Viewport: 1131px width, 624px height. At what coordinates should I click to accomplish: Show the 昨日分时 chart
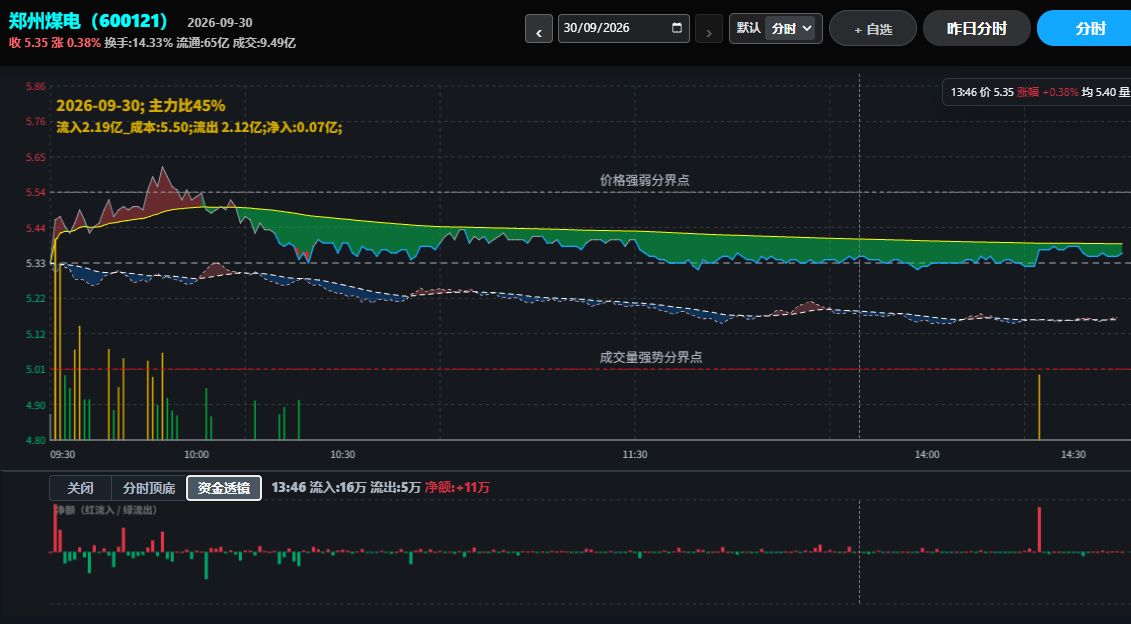(x=977, y=29)
